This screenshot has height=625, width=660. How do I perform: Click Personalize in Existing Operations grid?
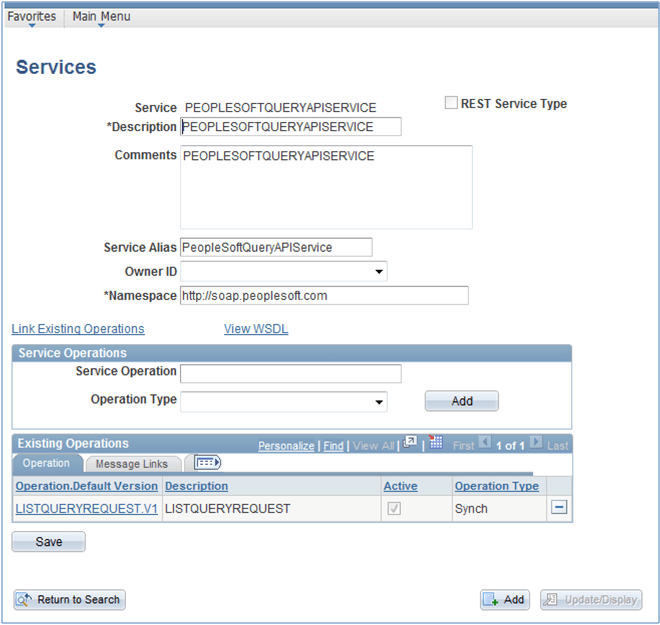point(286,446)
